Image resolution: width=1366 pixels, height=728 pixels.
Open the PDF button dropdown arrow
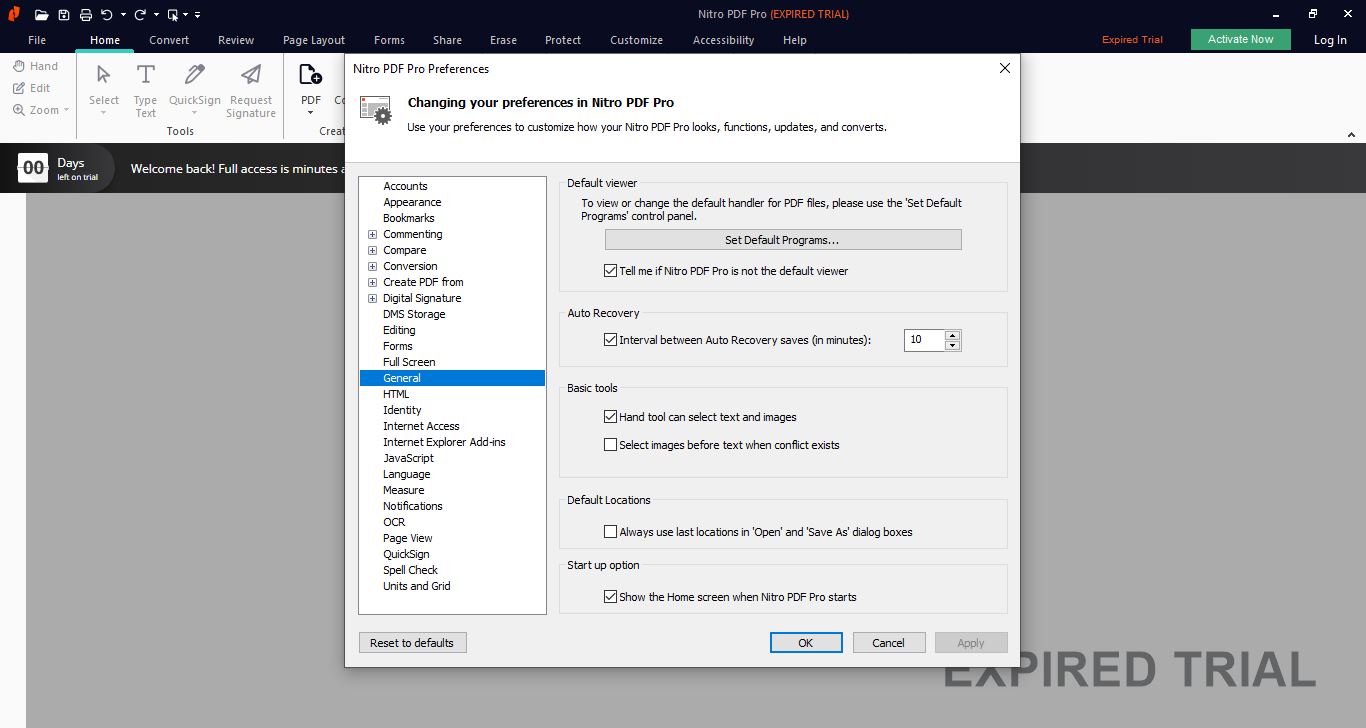click(x=311, y=113)
